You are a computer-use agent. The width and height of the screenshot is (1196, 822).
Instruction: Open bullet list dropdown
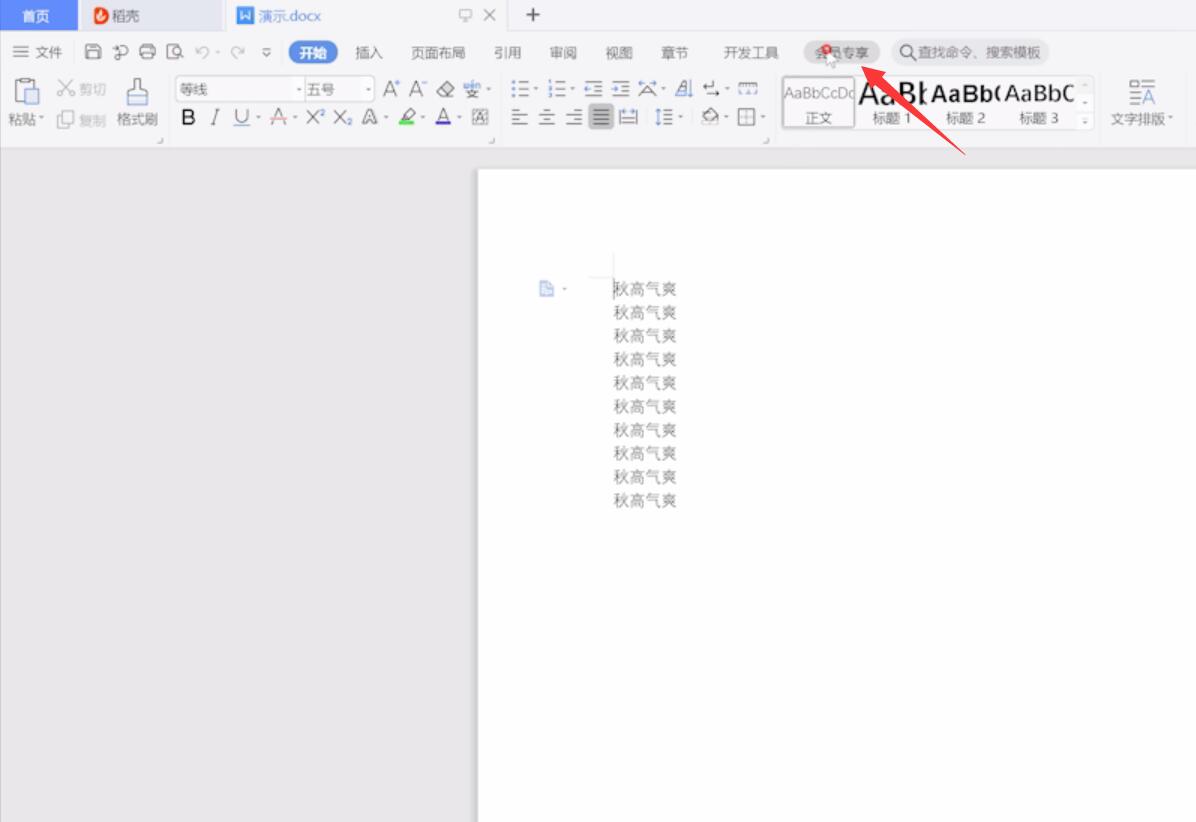(535, 89)
